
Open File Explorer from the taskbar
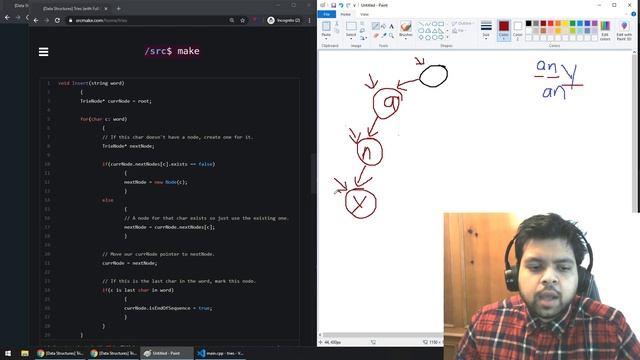pyautogui.click(x=25, y=353)
